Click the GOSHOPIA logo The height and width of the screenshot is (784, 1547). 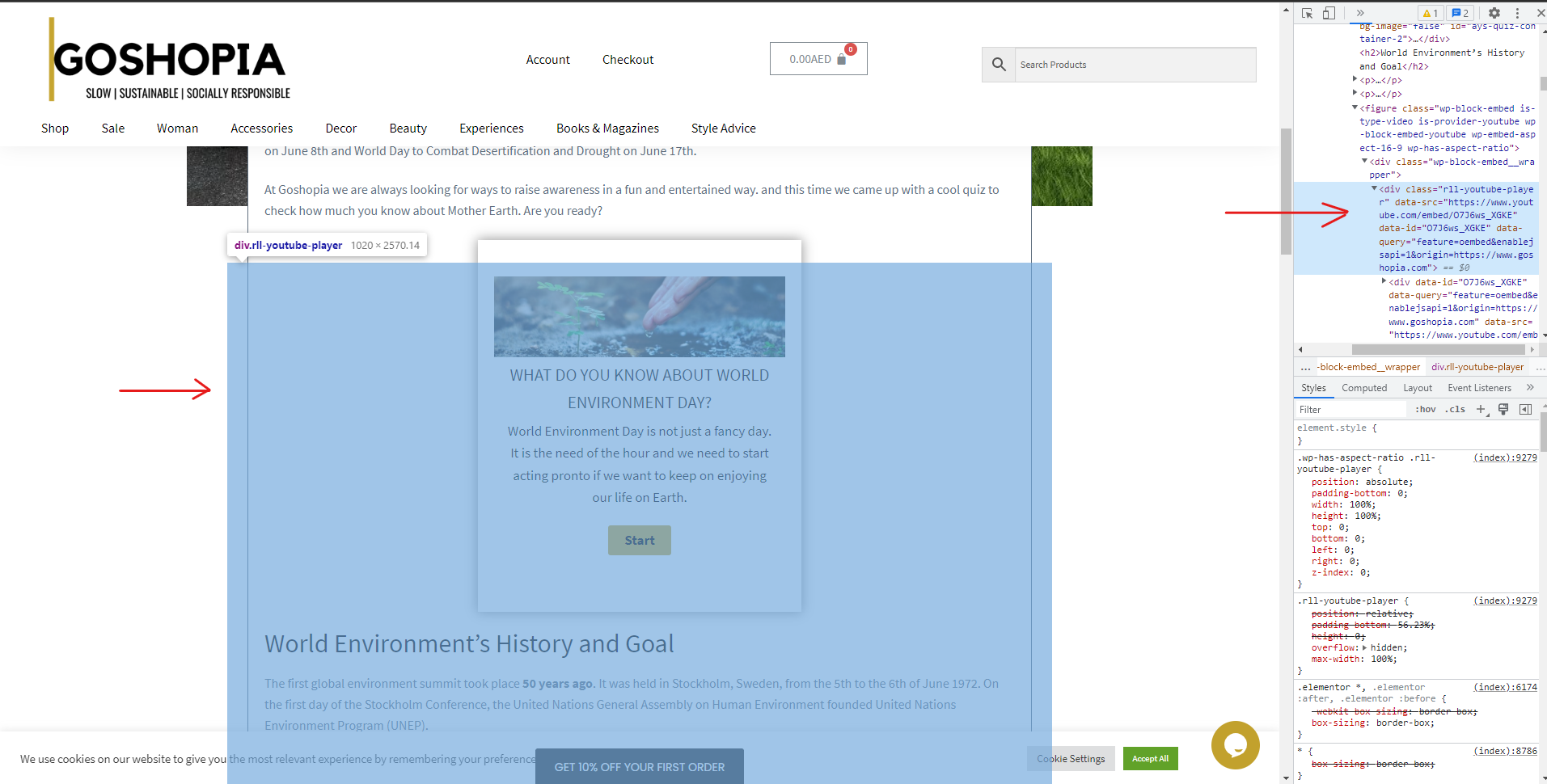pos(170,61)
